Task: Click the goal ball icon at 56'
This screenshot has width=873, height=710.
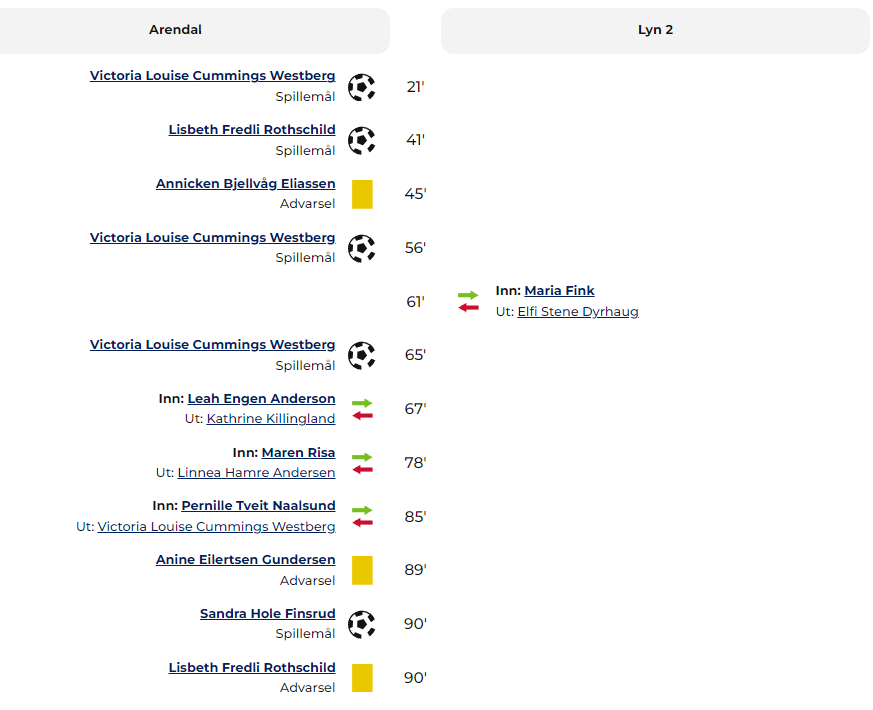Action: 362,248
